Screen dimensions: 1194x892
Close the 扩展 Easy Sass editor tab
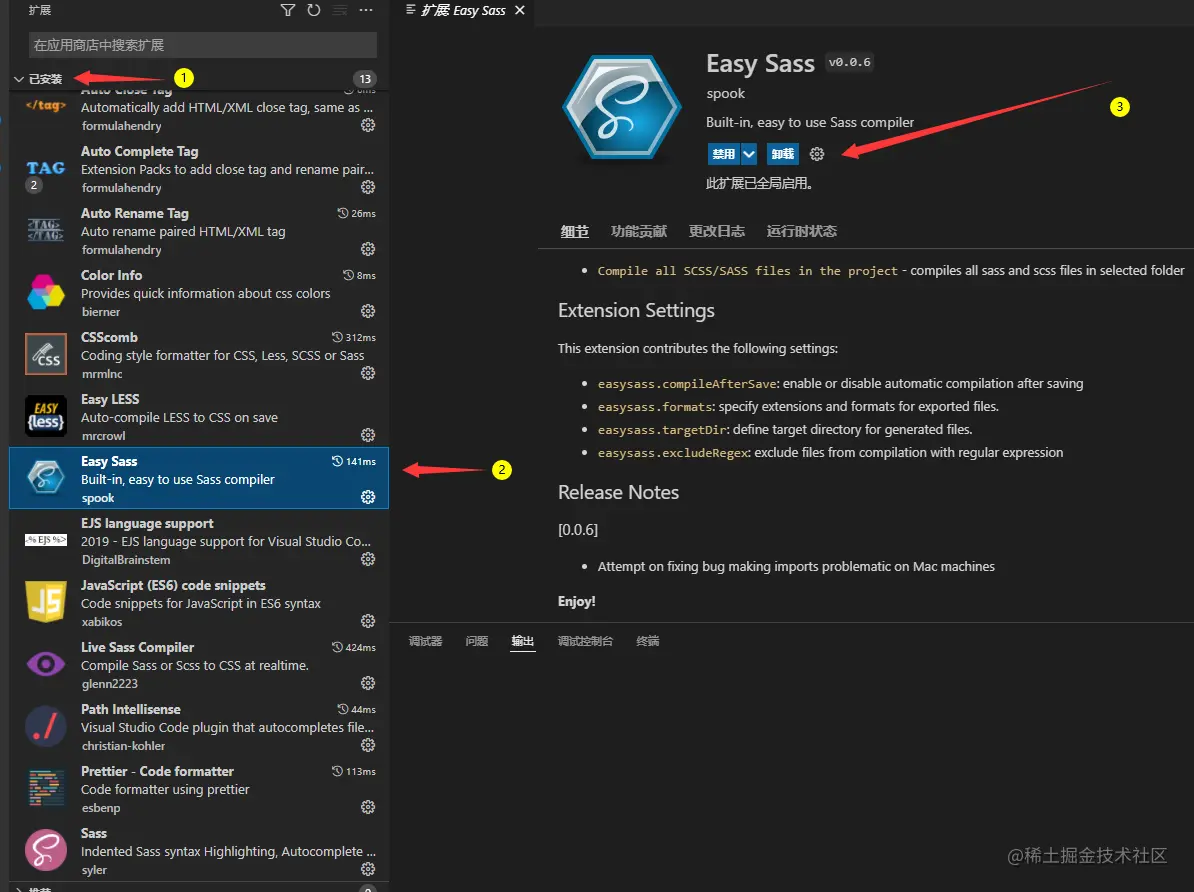click(x=520, y=10)
